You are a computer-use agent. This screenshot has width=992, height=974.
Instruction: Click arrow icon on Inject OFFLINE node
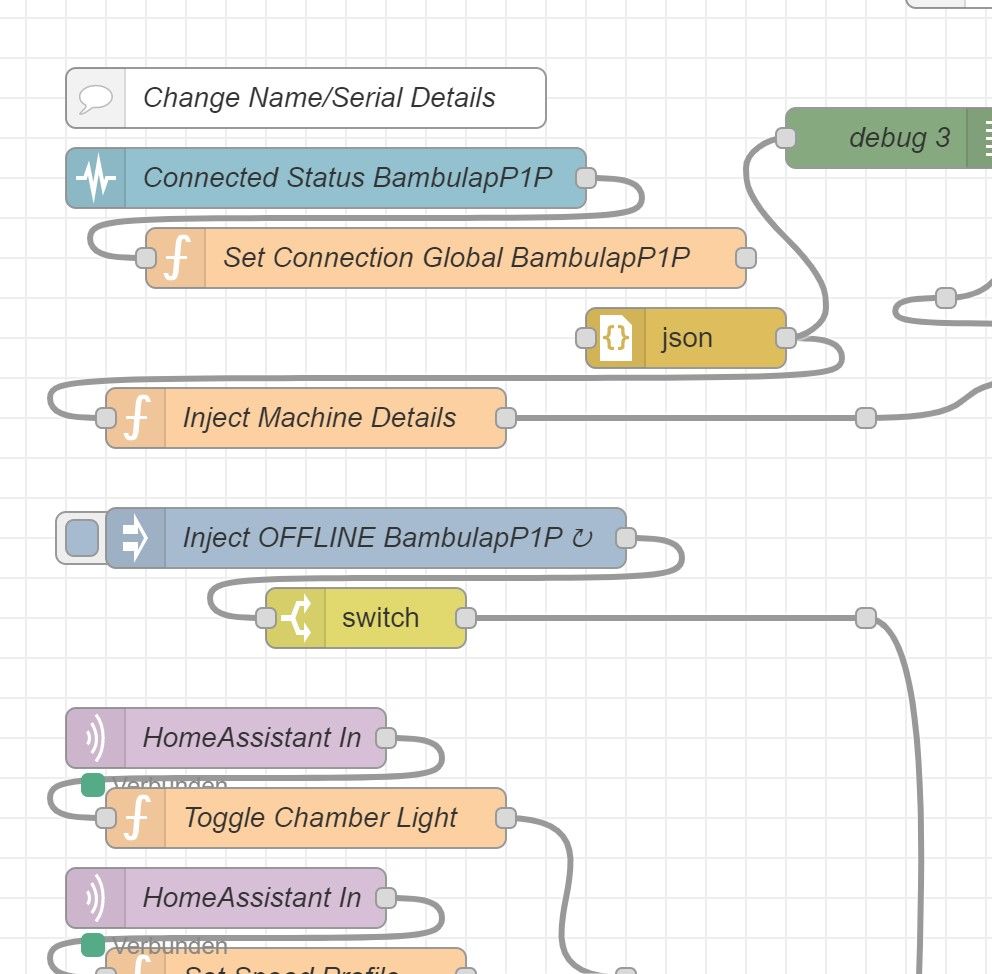tap(135, 538)
